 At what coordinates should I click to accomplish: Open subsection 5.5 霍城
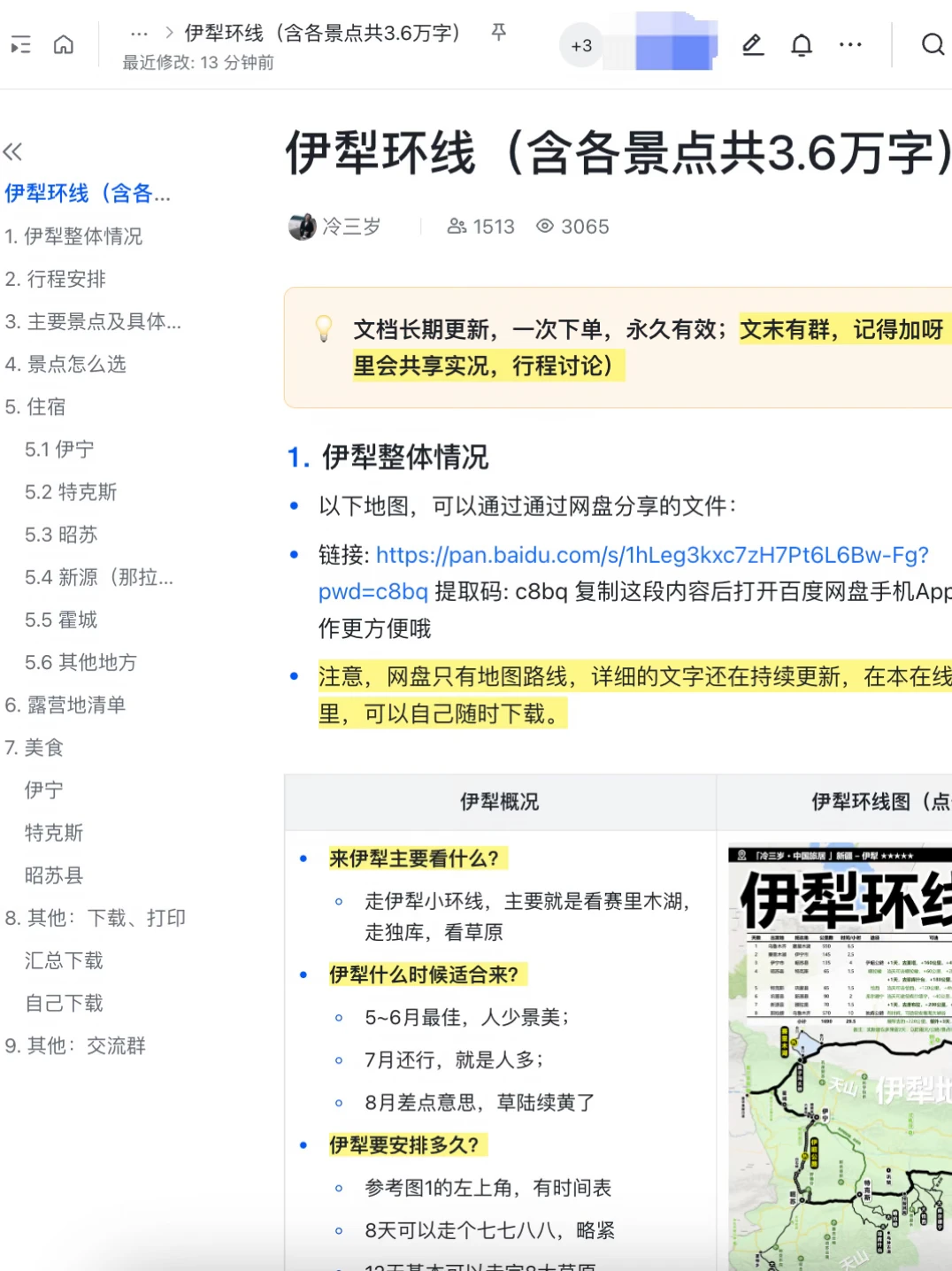tap(61, 620)
